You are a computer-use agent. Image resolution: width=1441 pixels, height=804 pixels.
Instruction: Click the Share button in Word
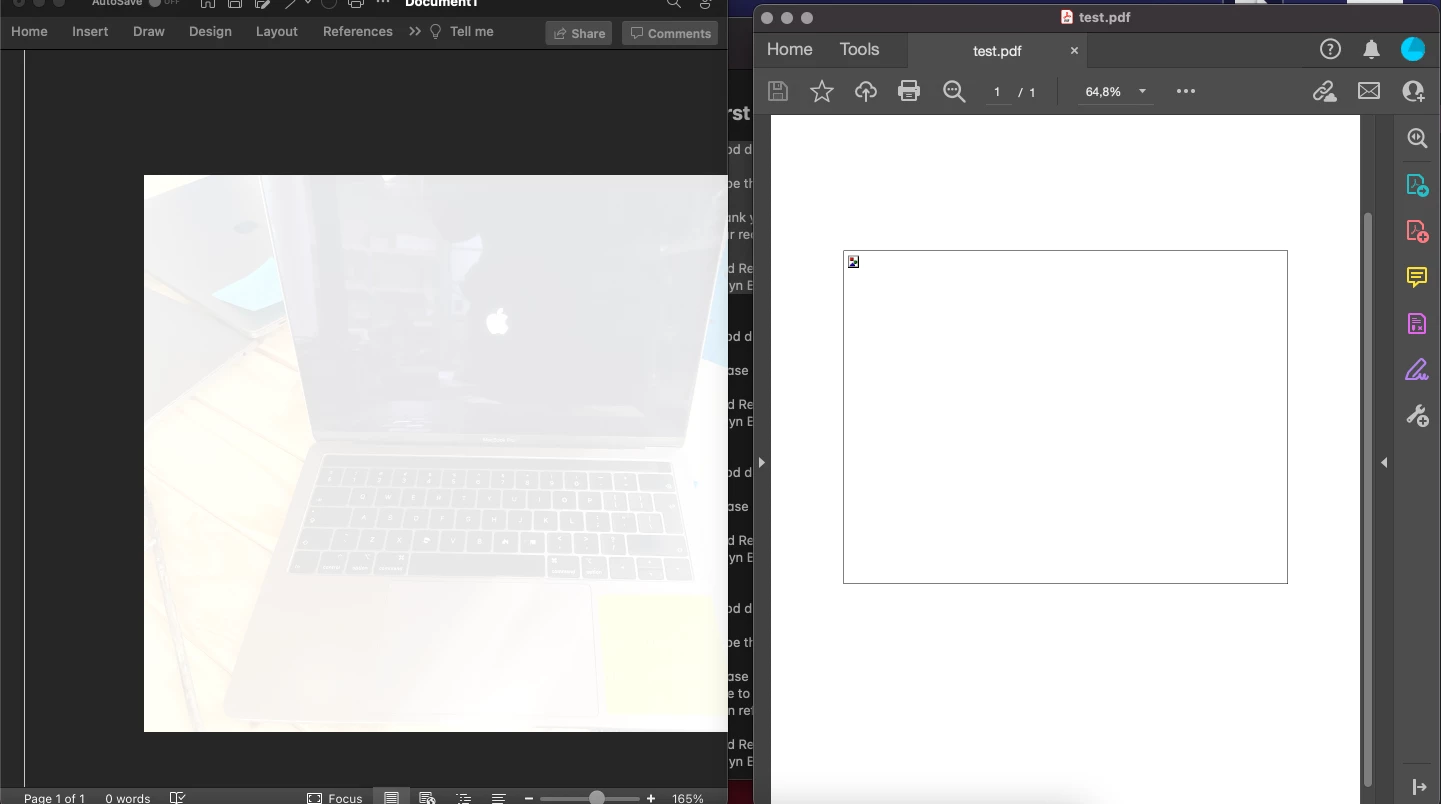pyautogui.click(x=579, y=33)
